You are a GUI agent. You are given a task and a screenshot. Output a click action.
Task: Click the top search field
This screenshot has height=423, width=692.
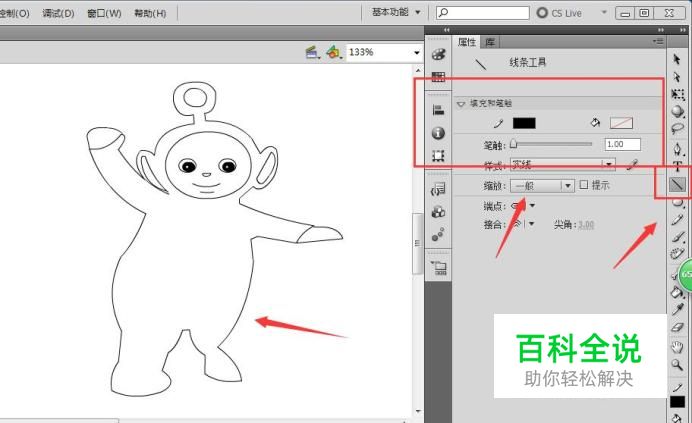pos(483,13)
